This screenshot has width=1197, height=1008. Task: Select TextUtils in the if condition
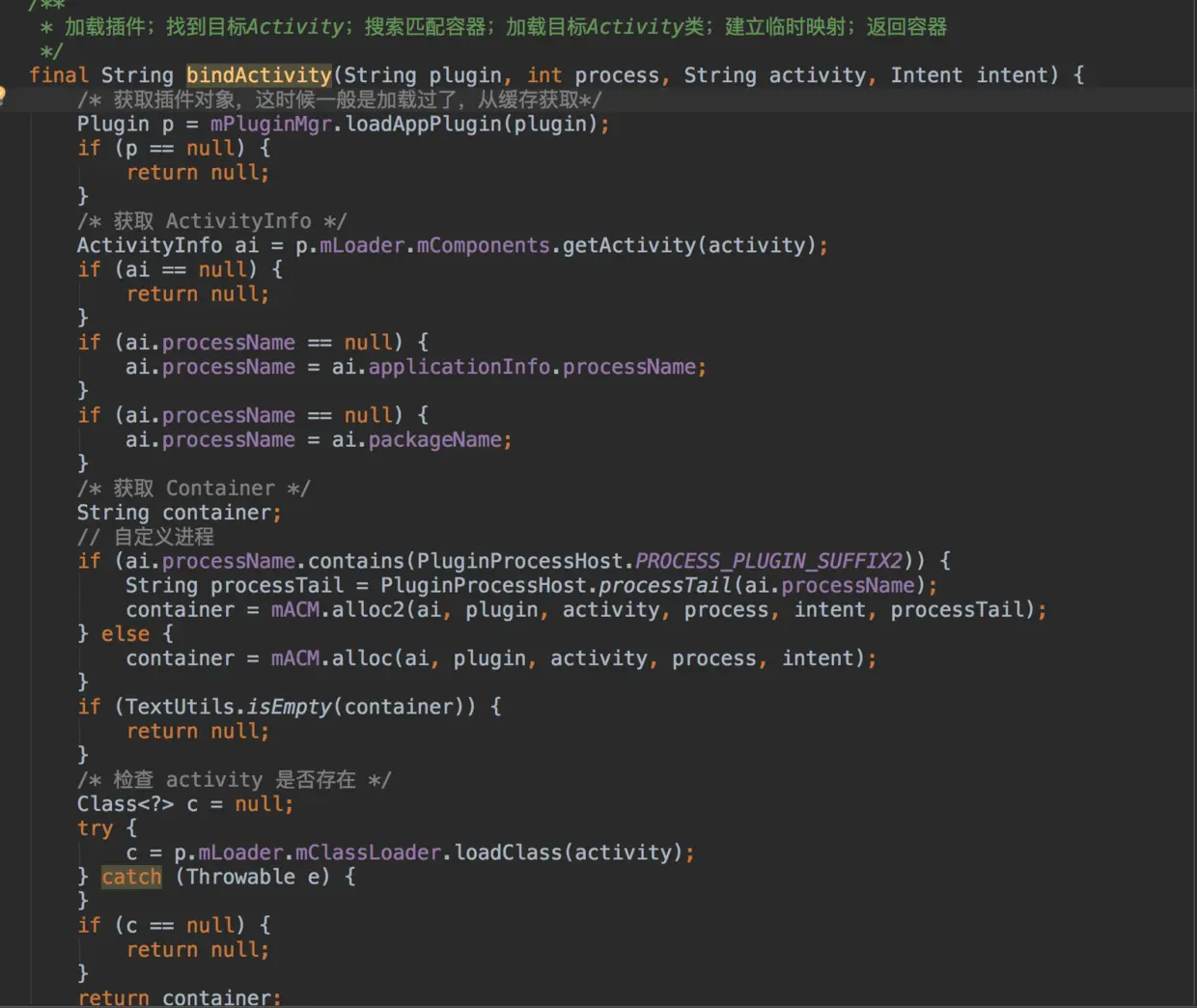point(181,707)
